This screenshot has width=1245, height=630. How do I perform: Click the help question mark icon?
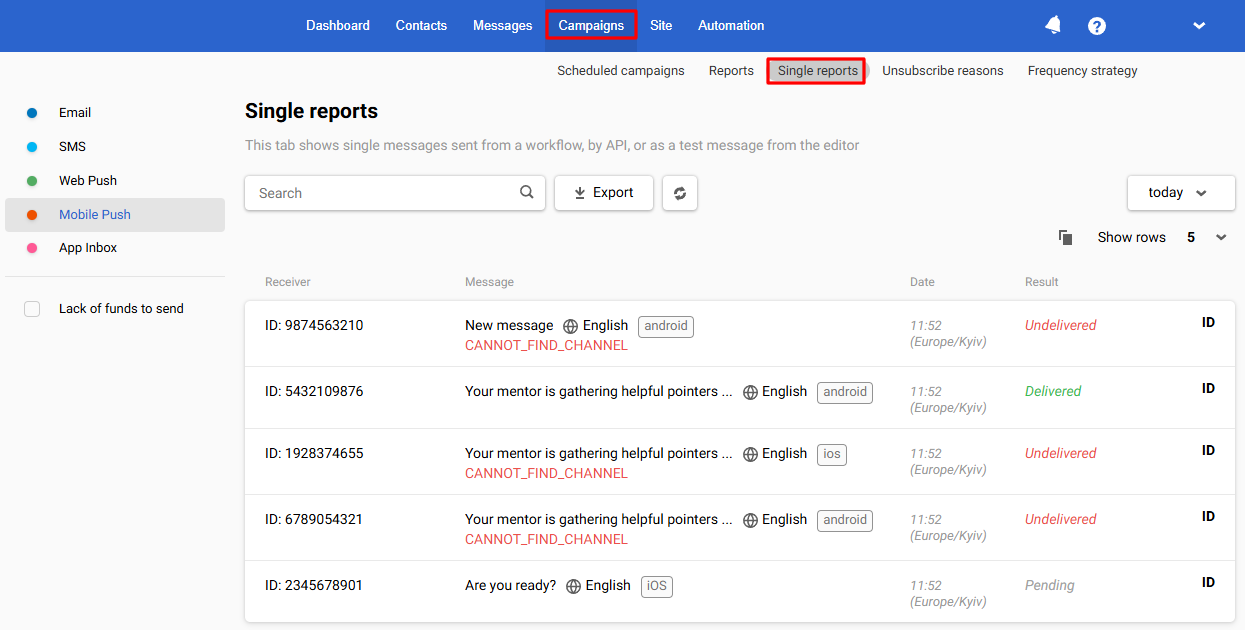coord(1097,26)
